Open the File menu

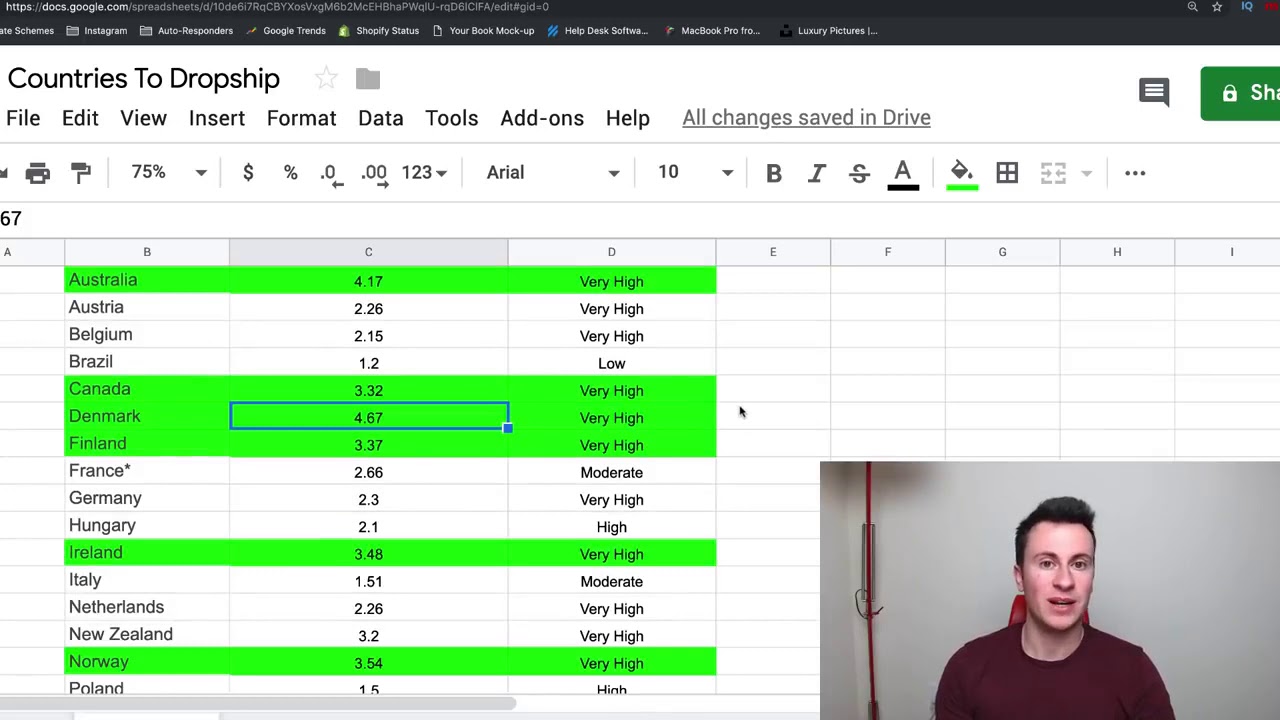(23, 118)
